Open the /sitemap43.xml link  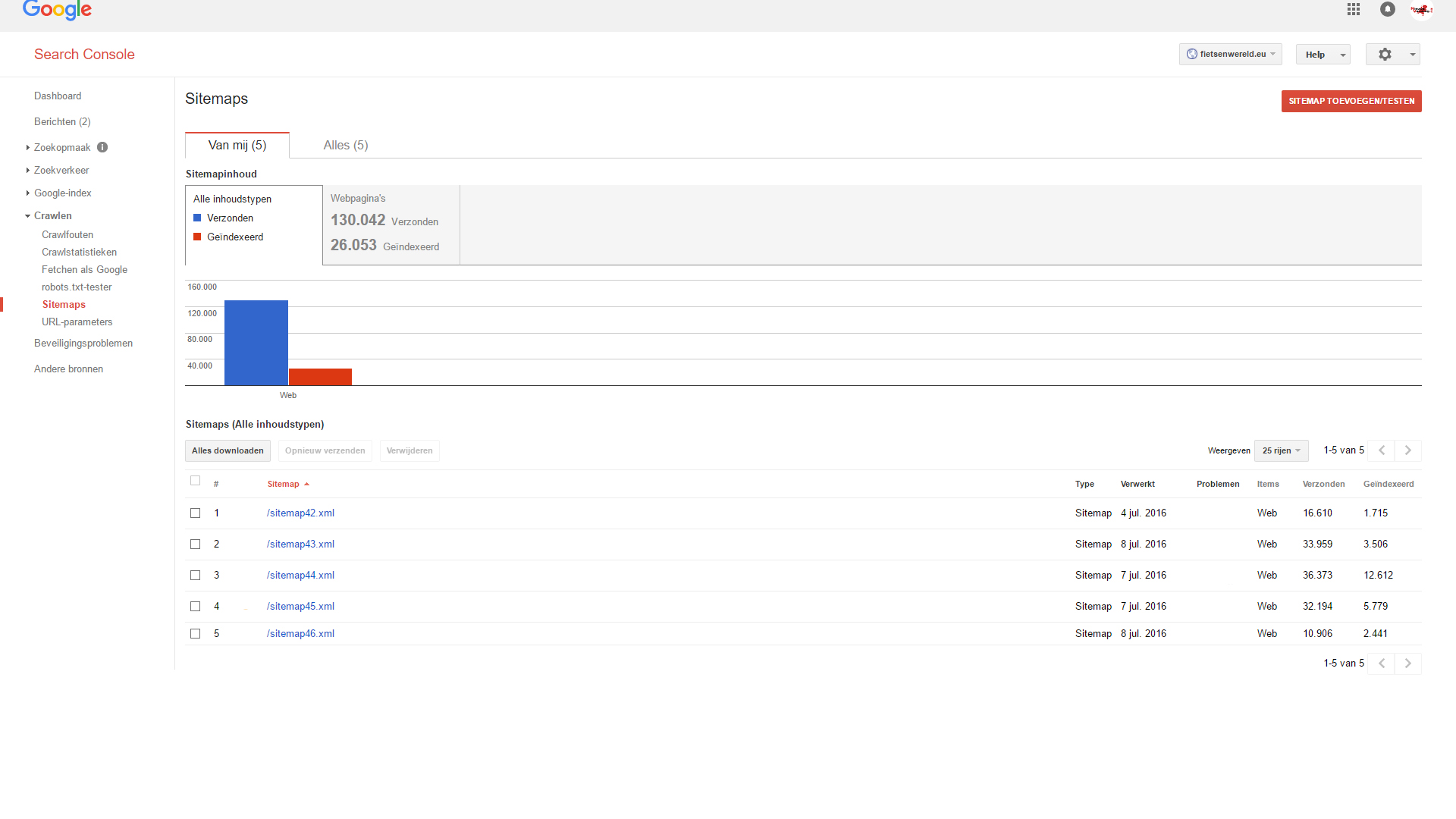(300, 544)
